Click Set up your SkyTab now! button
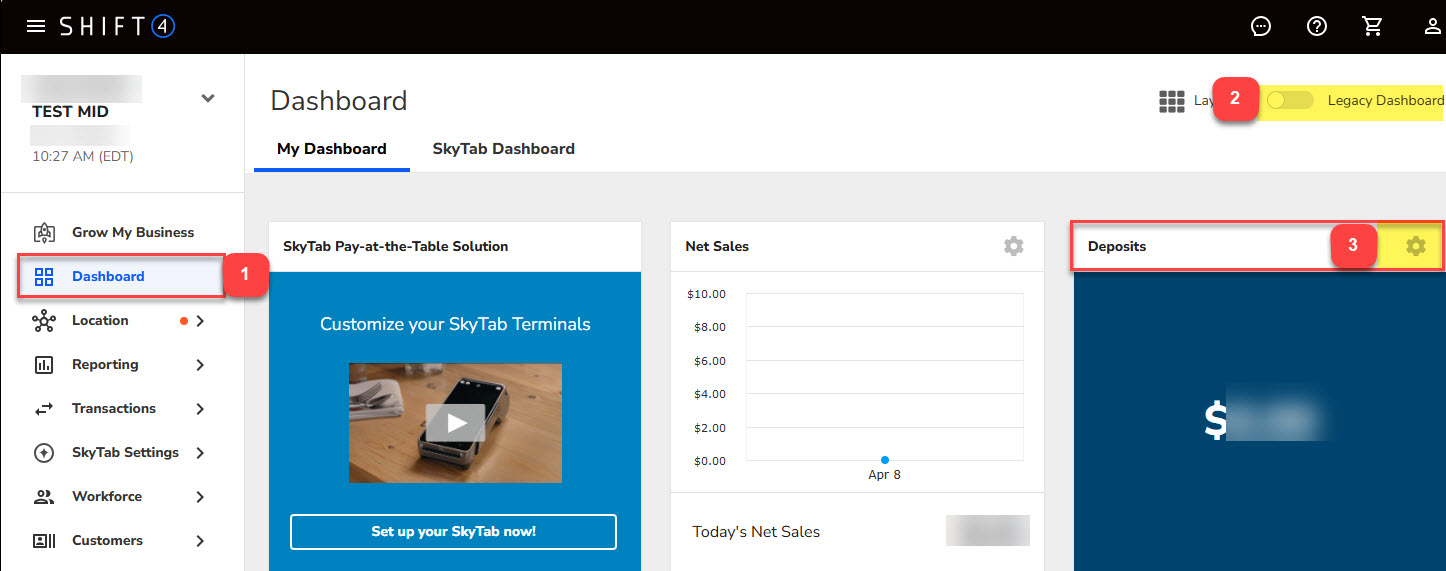Viewport: 1446px width, 571px height. tap(453, 532)
